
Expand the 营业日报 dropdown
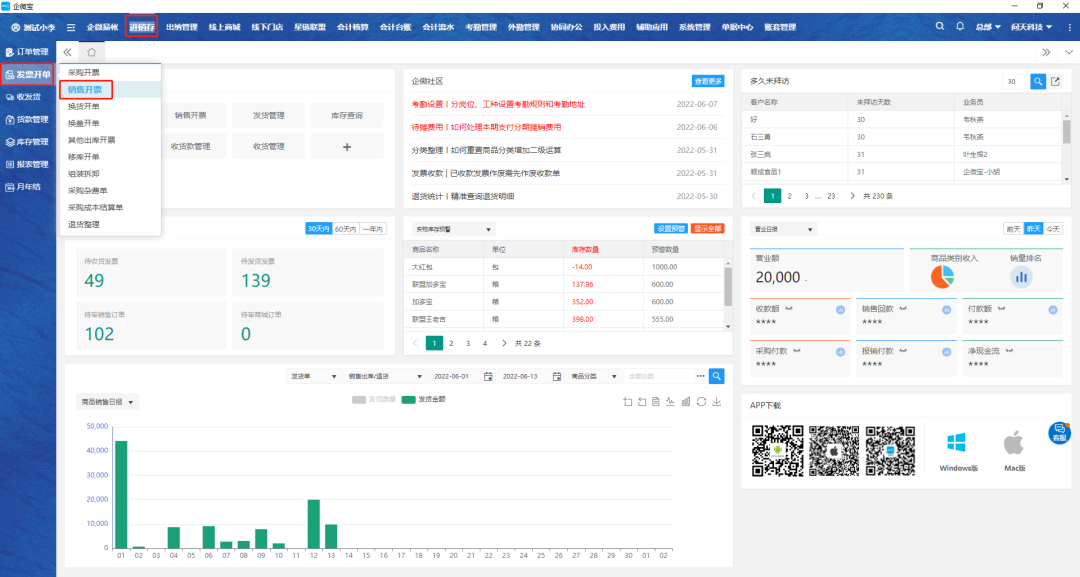tap(783, 229)
